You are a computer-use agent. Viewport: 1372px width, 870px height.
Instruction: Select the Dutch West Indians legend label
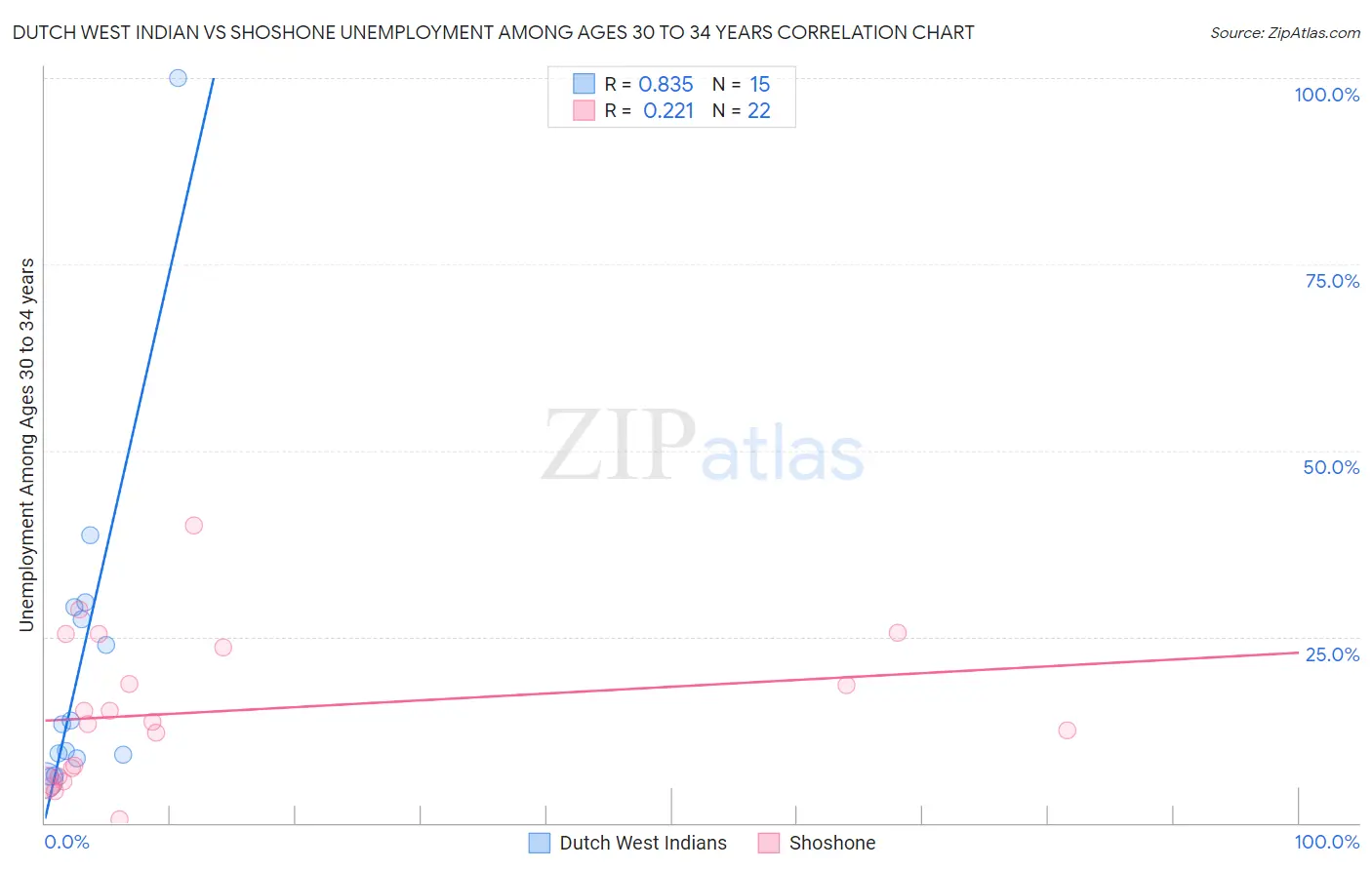643,843
